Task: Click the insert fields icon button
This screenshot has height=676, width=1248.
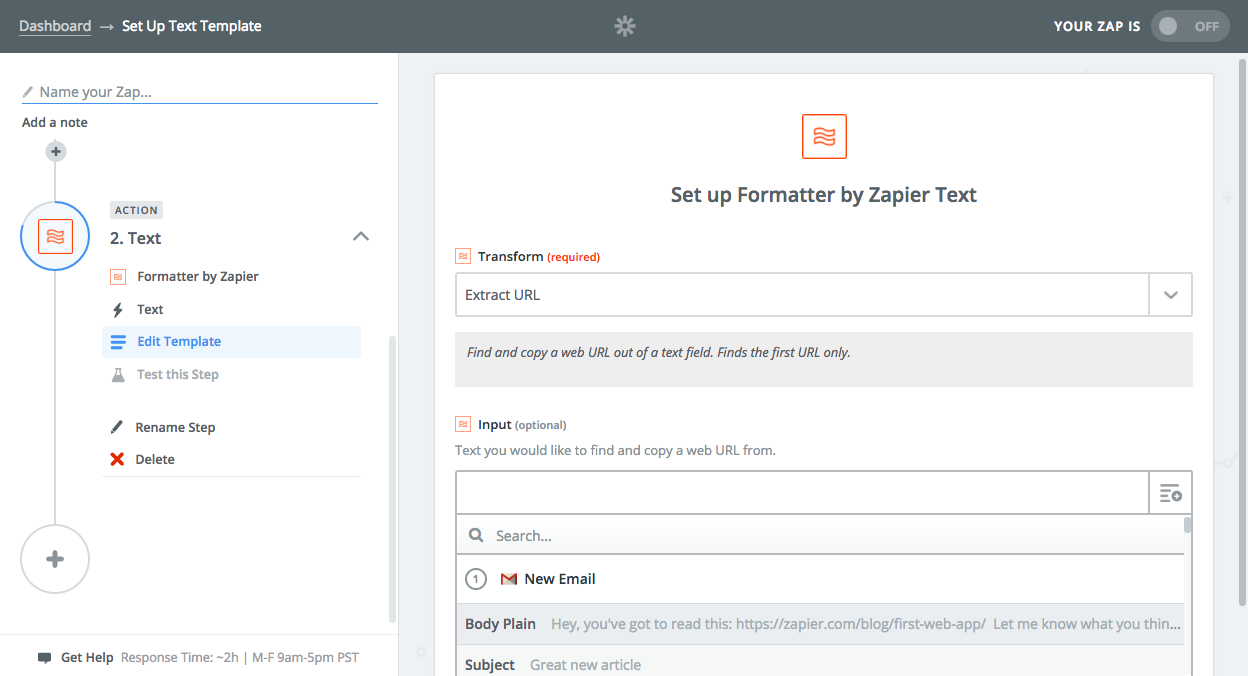Action: (1171, 493)
